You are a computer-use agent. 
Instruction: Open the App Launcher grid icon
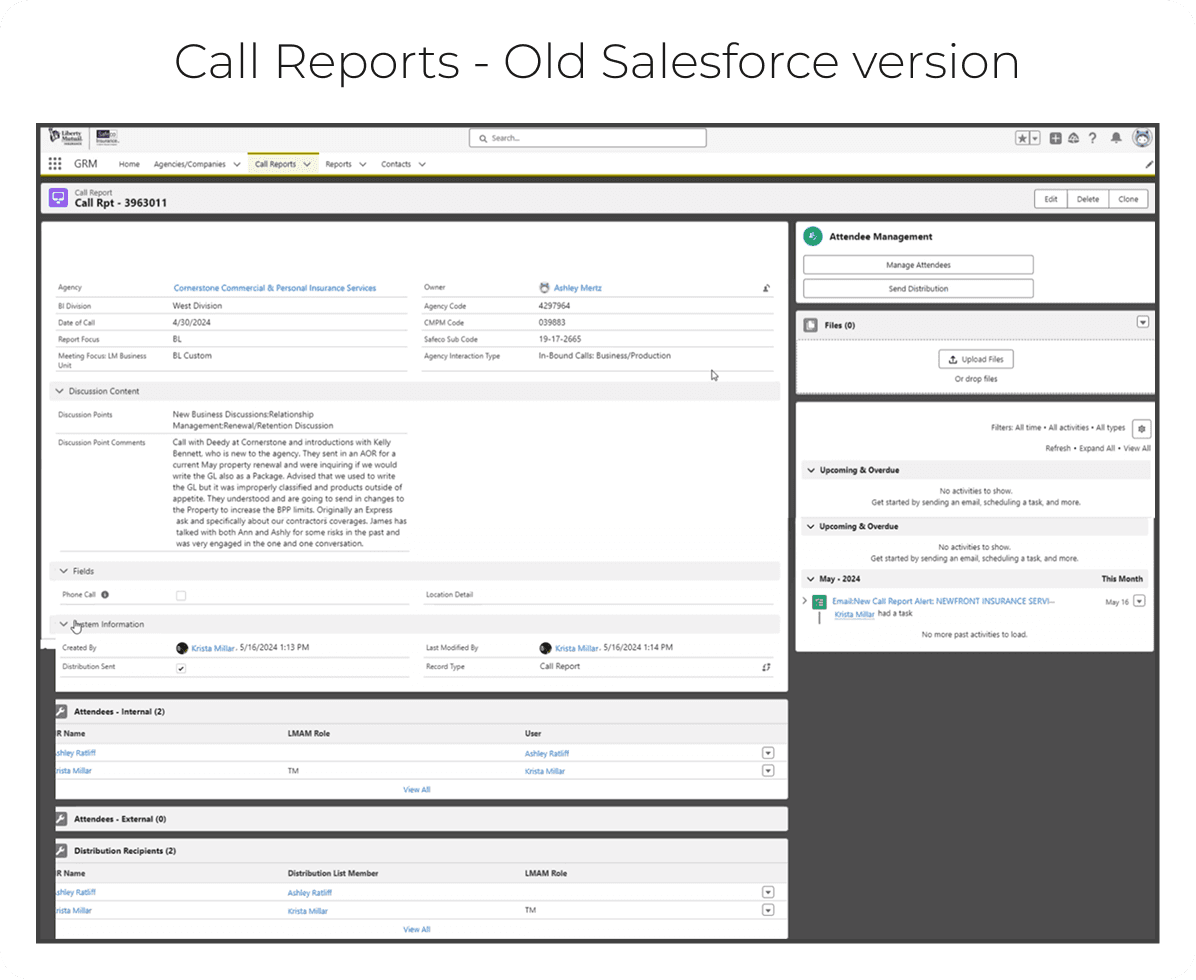click(55, 164)
